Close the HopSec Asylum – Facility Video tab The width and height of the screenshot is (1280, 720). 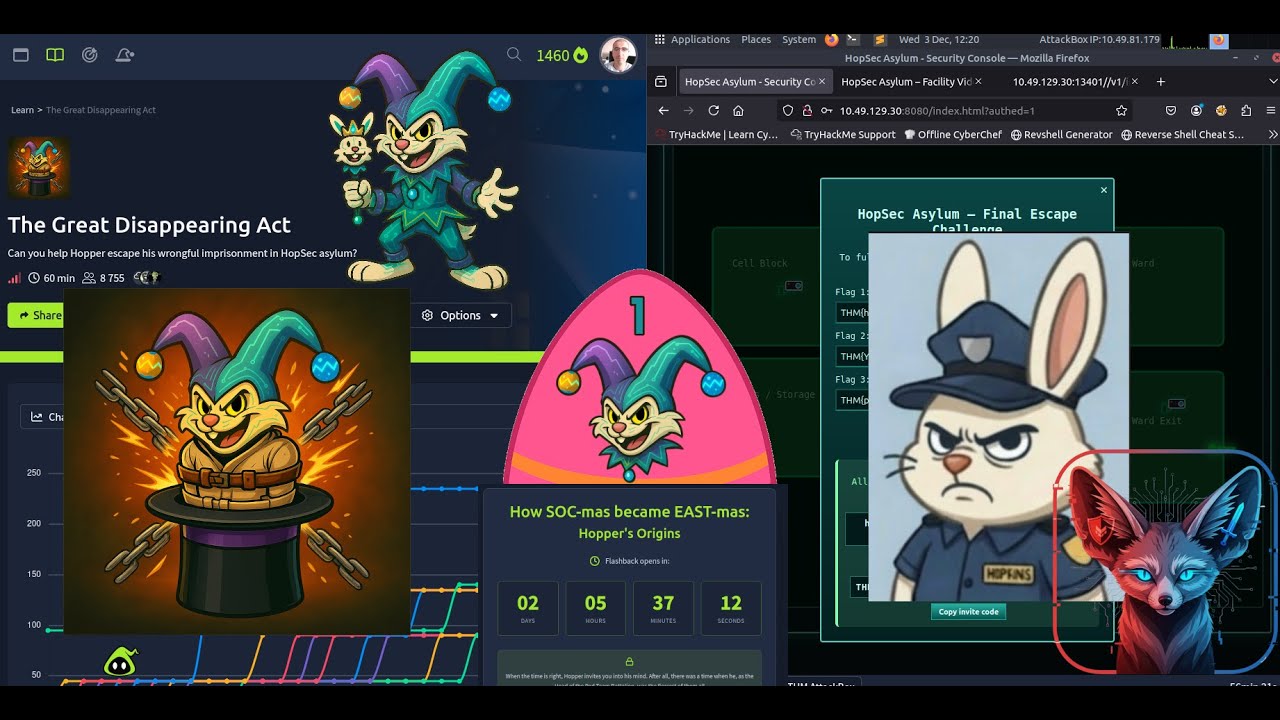(978, 81)
